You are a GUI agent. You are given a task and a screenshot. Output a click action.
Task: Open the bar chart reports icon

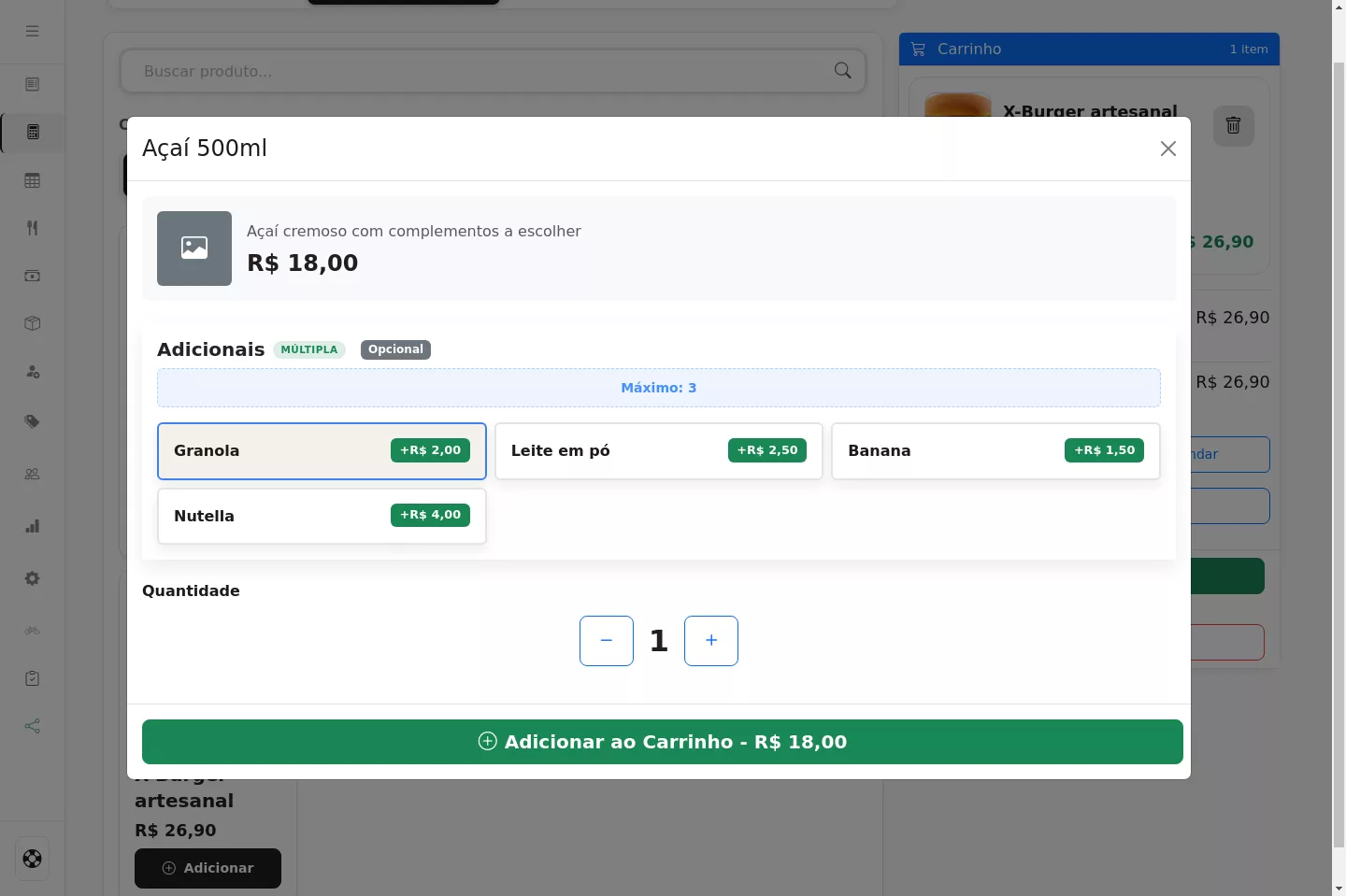tap(33, 526)
